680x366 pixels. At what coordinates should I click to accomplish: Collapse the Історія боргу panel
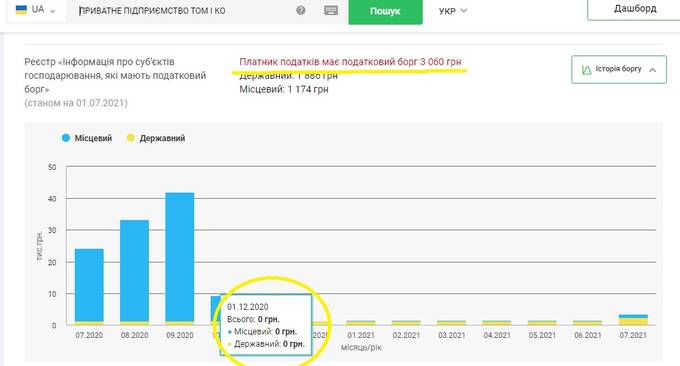pos(619,69)
